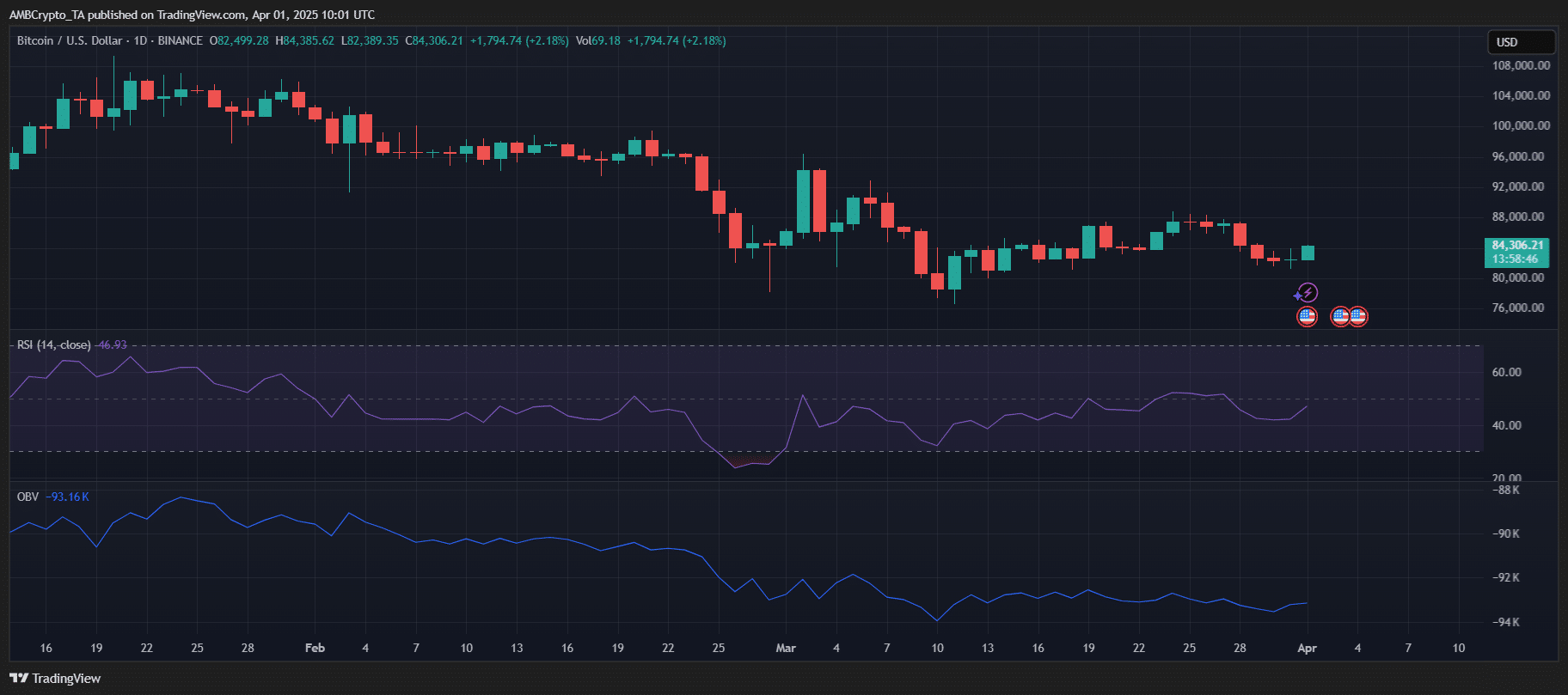The height and width of the screenshot is (695, 1568).
Task: Open the USD currency selector
Action: pos(1521,42)
